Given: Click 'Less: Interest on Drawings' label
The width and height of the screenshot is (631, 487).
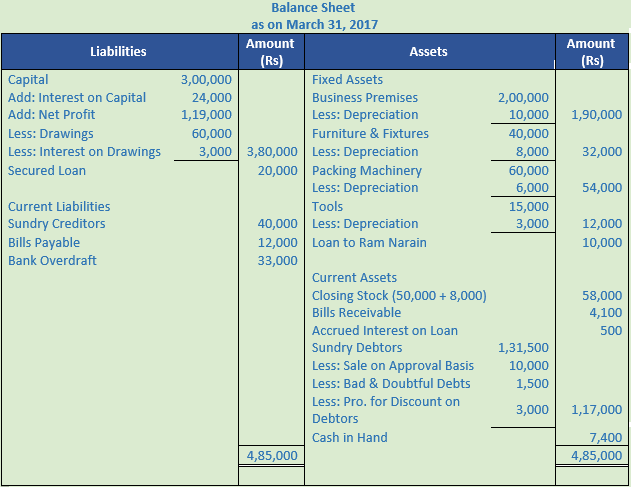Looking at the screenshot, I should (x=84, y=152).
